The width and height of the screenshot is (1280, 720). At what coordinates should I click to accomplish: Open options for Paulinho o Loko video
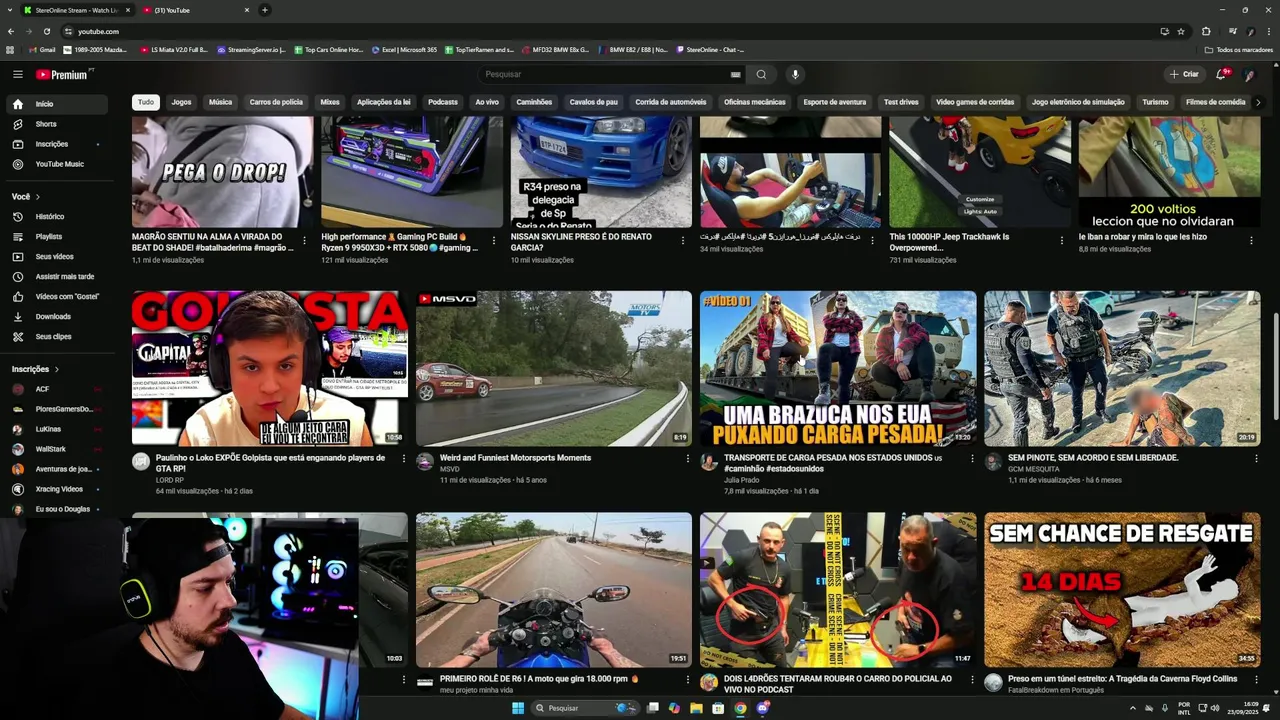[404, 458]
